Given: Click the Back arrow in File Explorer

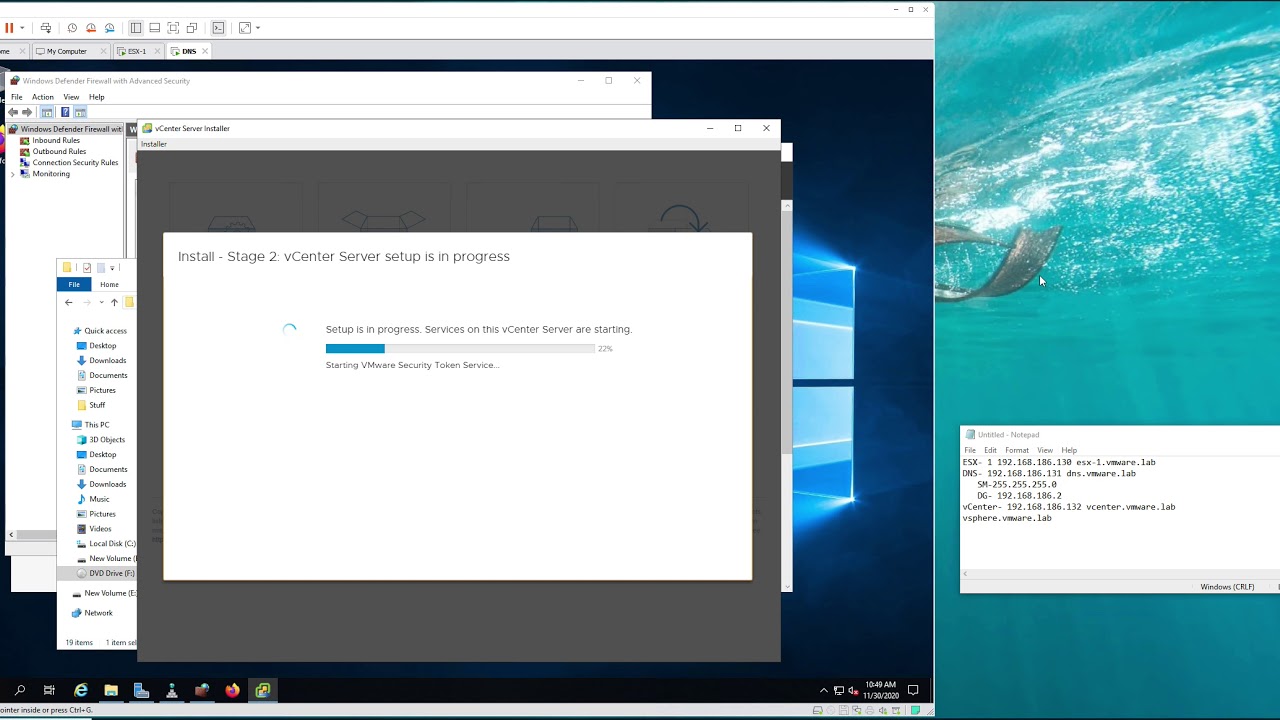Looking at the screenshot, I should tap(68, 302).
